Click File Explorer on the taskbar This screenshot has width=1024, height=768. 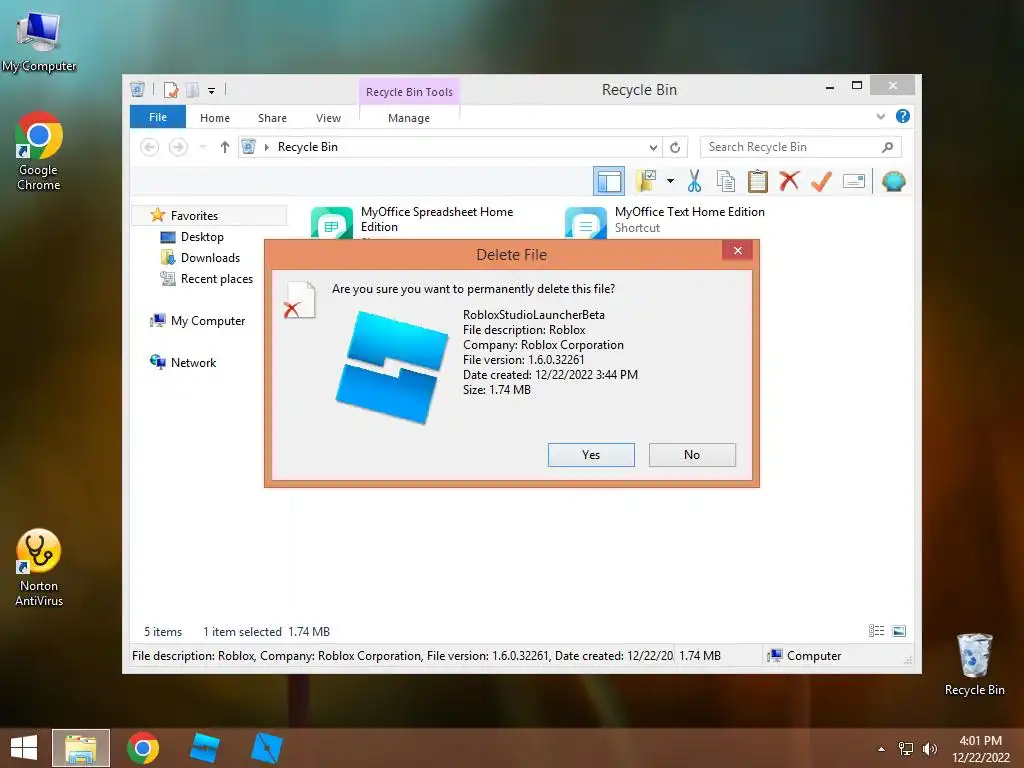tap(81, 748)
